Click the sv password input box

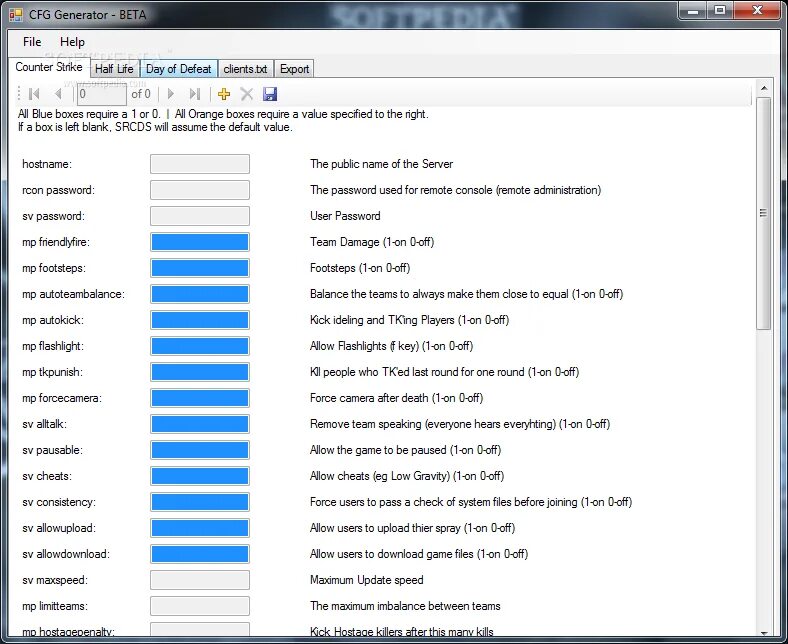tap(200, 216)
